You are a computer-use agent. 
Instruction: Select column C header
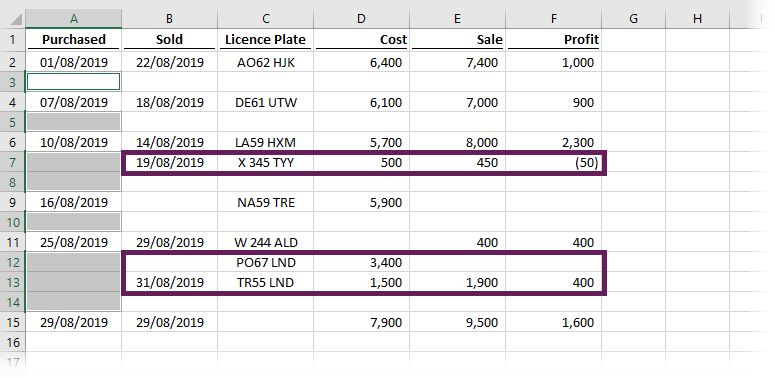265,19
